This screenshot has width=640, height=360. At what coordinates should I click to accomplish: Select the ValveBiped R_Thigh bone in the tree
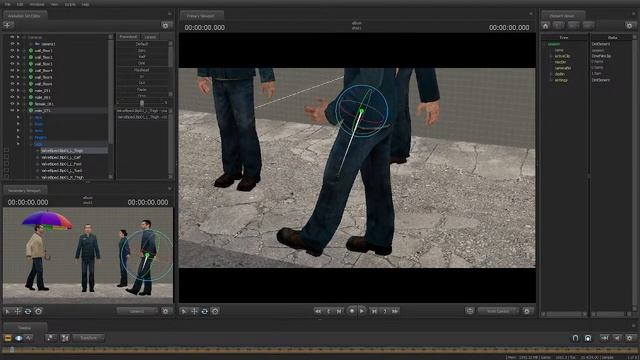(x=62, y=178)
